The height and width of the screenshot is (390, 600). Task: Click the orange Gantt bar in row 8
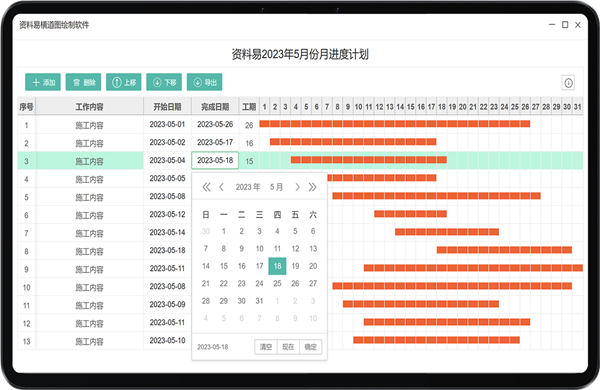coord(504,250)
